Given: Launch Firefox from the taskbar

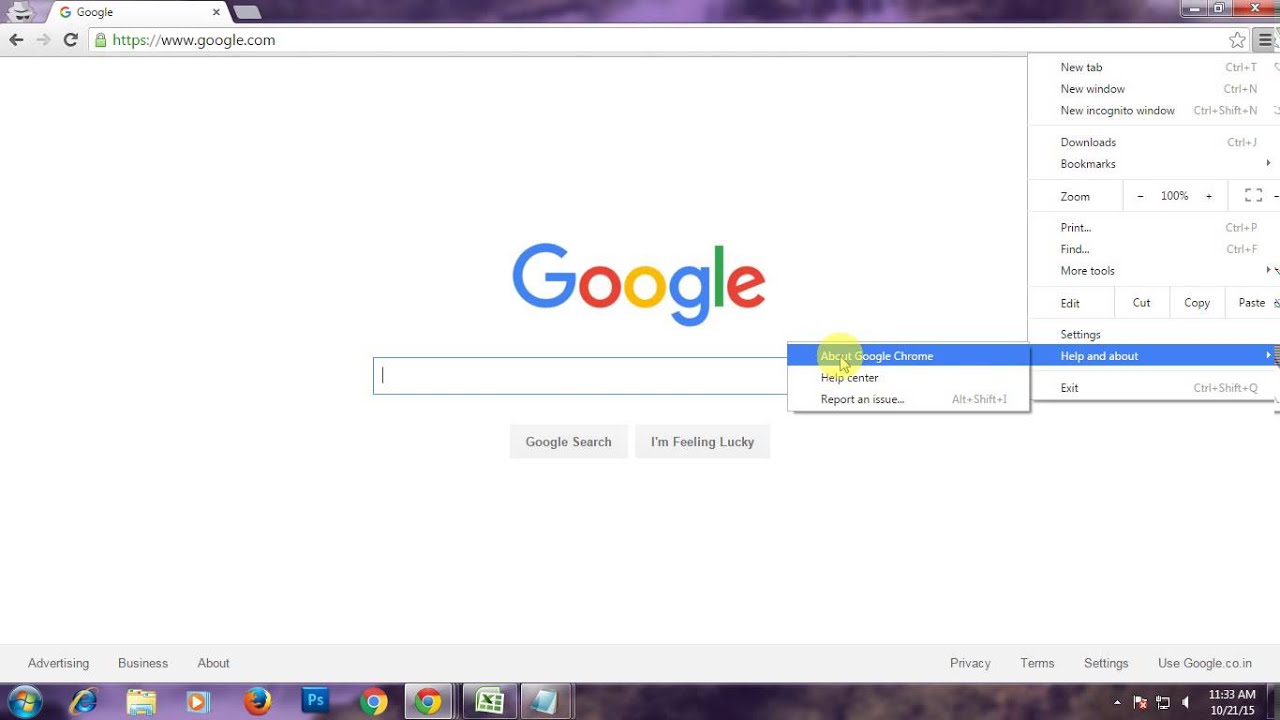Looking at the screenshot, I should coord(257,702).
